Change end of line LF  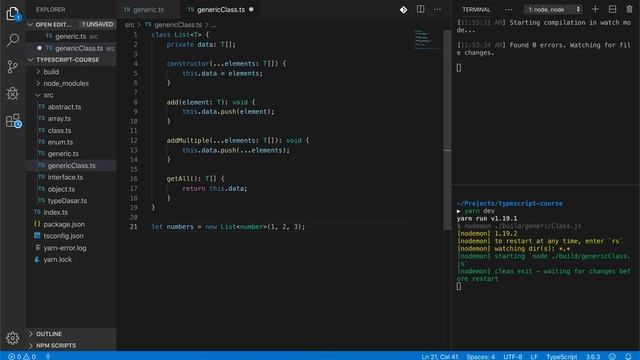(534, 356)
